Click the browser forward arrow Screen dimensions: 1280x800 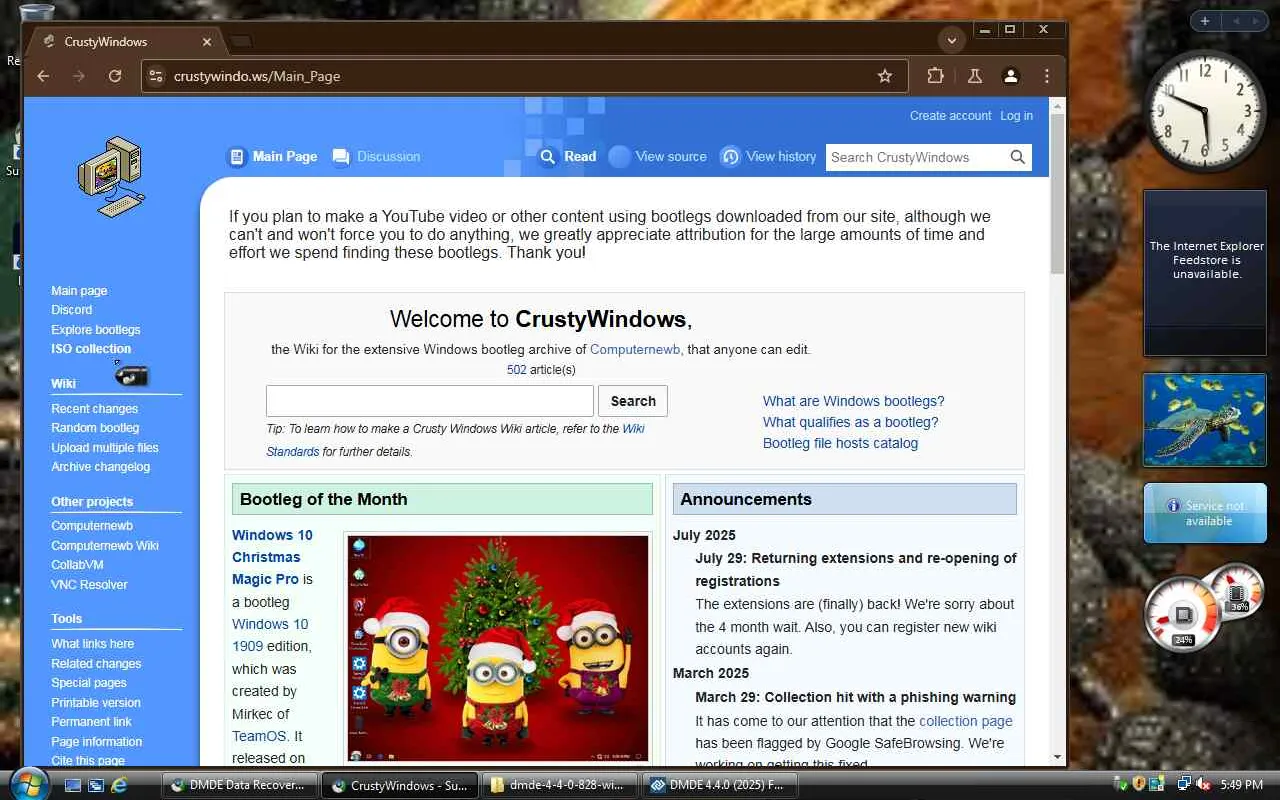tap(79, 76)
